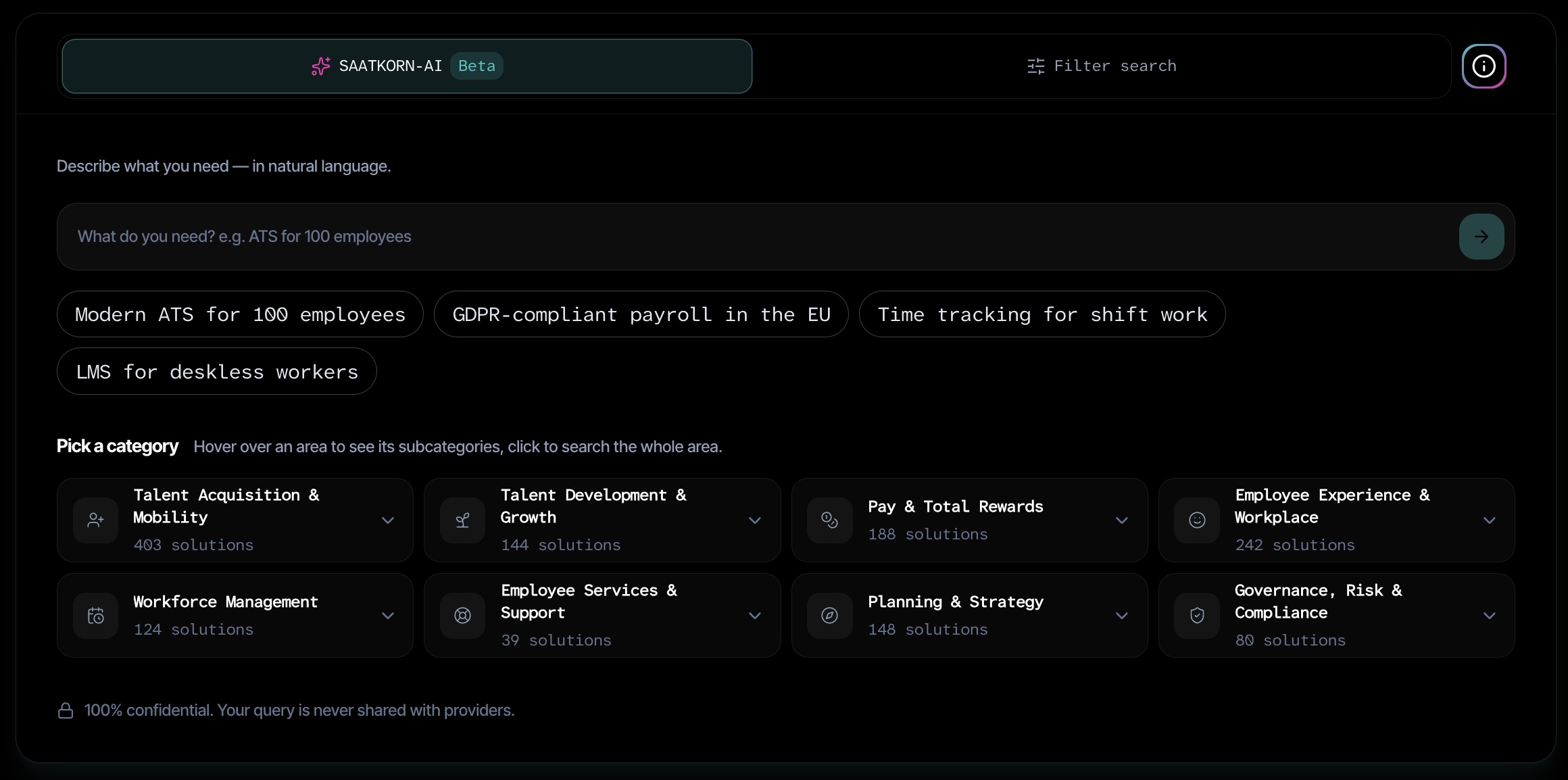The width and height of the screenshot is (1568, 780).
Task: Expand Talent Acquisition & Mobility chevron
Action: click(388, 520)
